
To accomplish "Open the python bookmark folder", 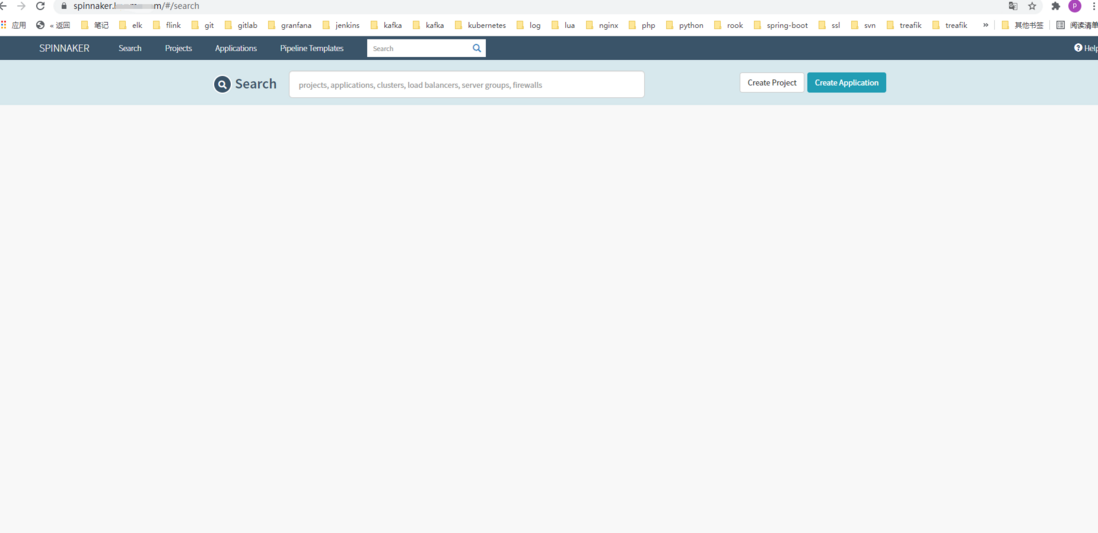I will 685,25.
